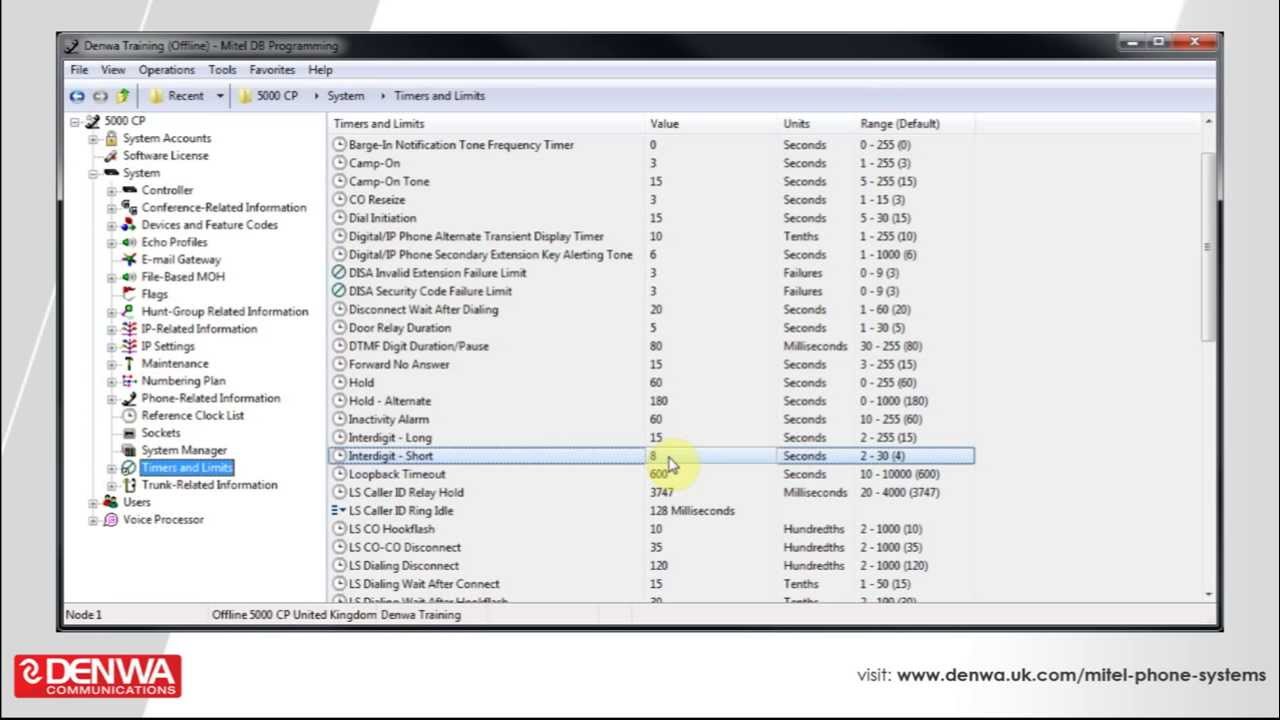This screenshot has width=1280, height=720.
Task: Open the File menu
Action: 79,70
